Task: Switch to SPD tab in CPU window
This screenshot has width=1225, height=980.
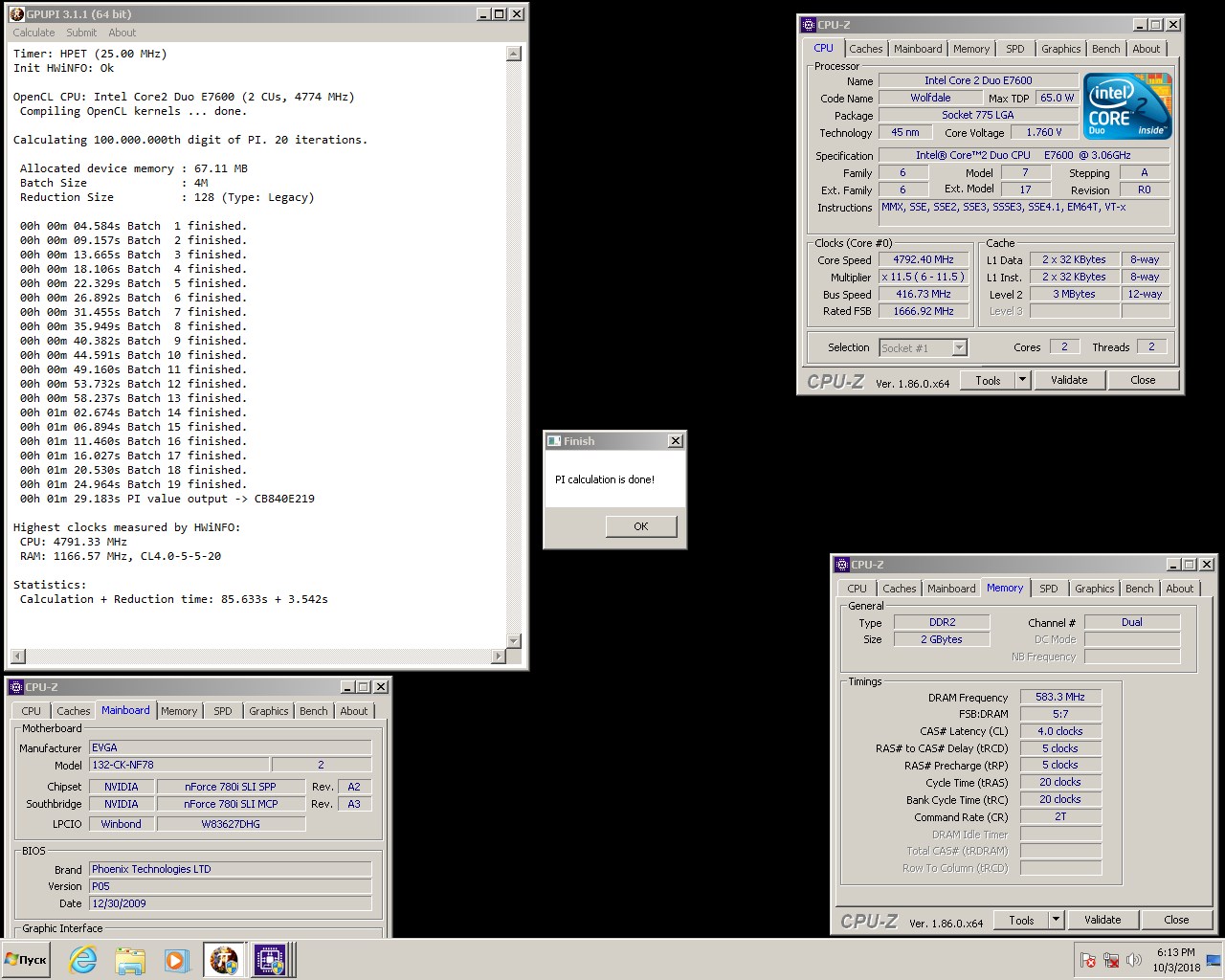Action: tap(1015, 49)
